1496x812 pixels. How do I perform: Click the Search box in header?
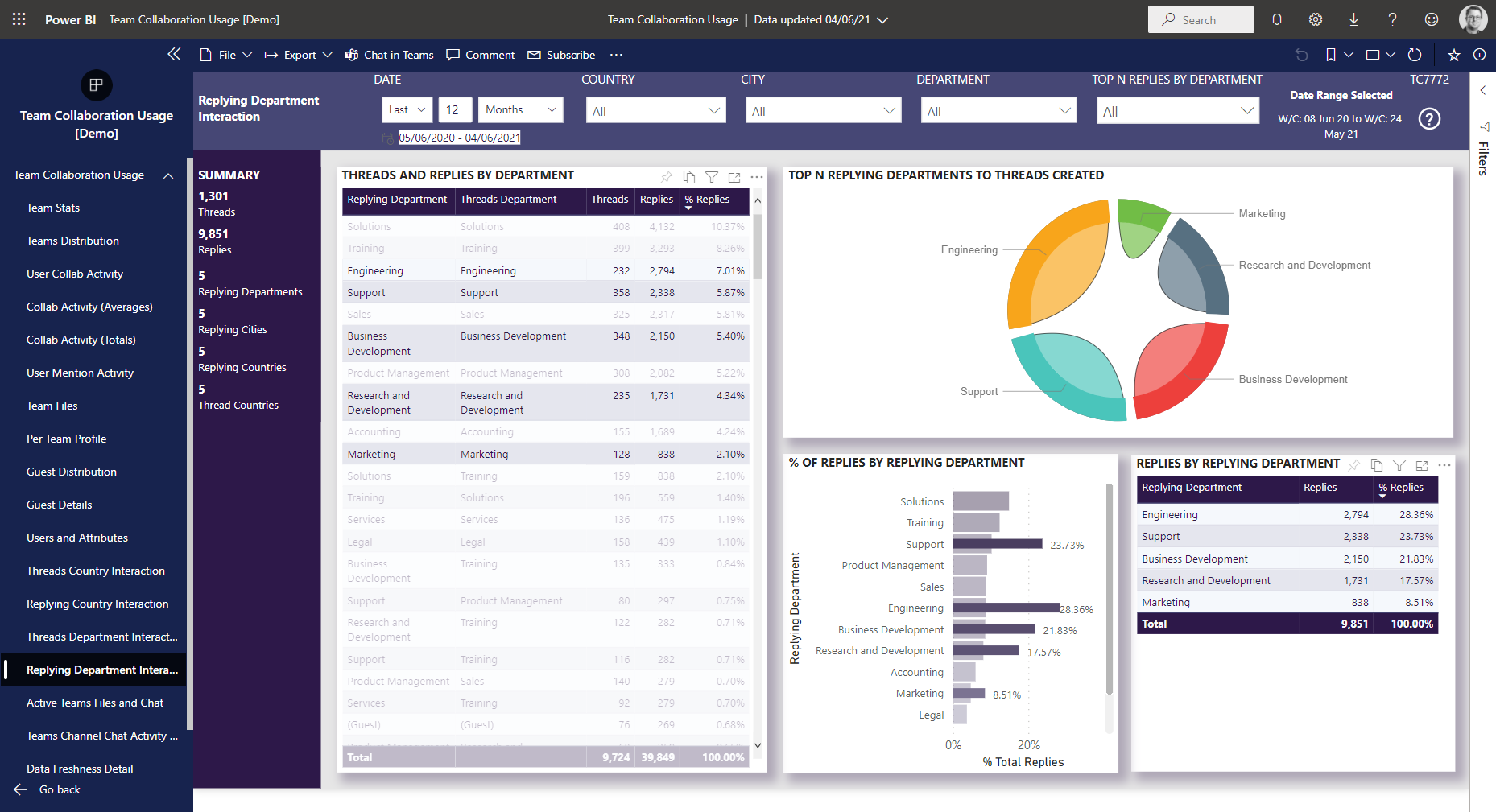click(x=1201, y=19)
